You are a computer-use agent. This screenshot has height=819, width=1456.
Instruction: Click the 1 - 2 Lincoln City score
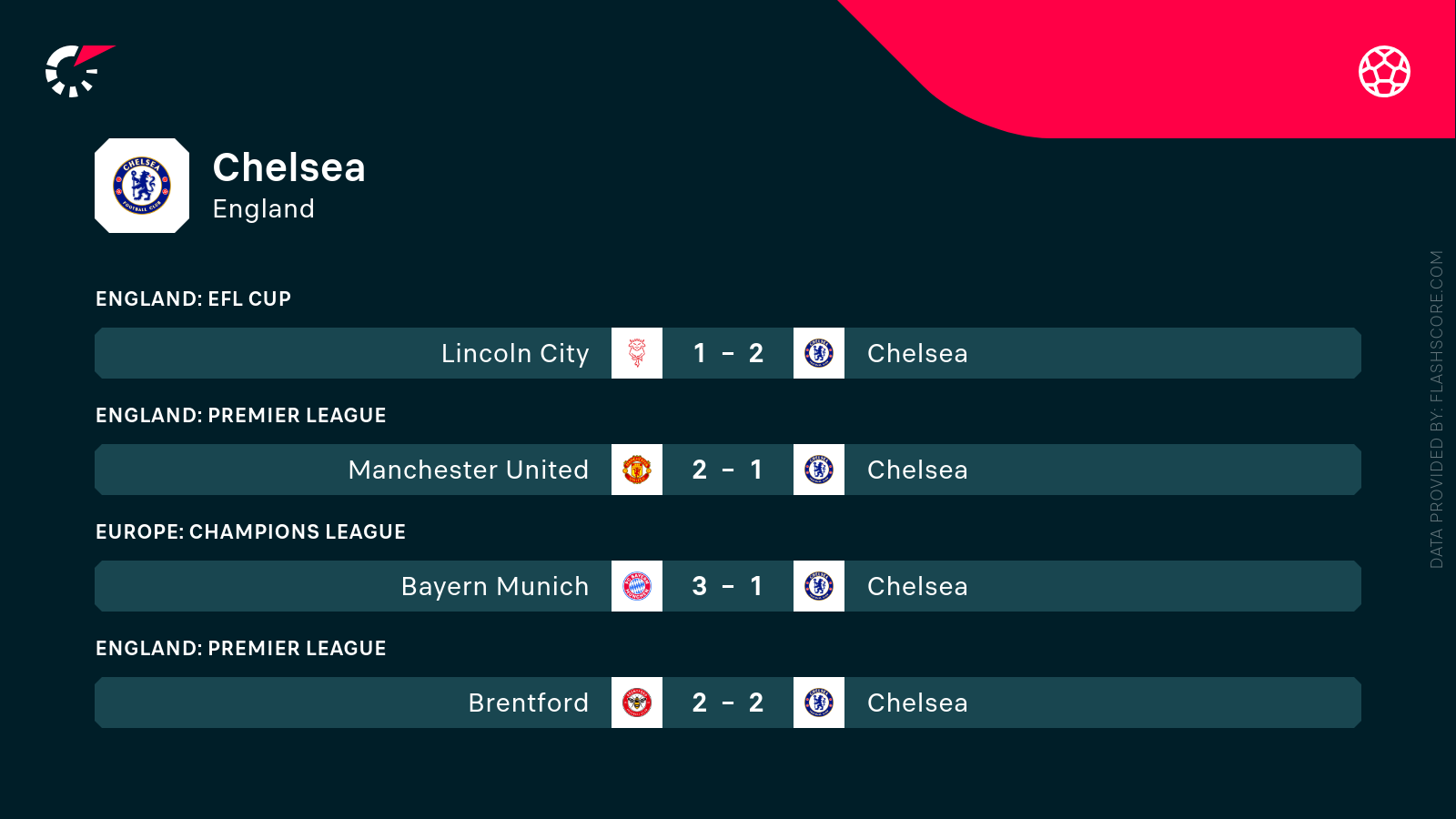pos(728,353)
